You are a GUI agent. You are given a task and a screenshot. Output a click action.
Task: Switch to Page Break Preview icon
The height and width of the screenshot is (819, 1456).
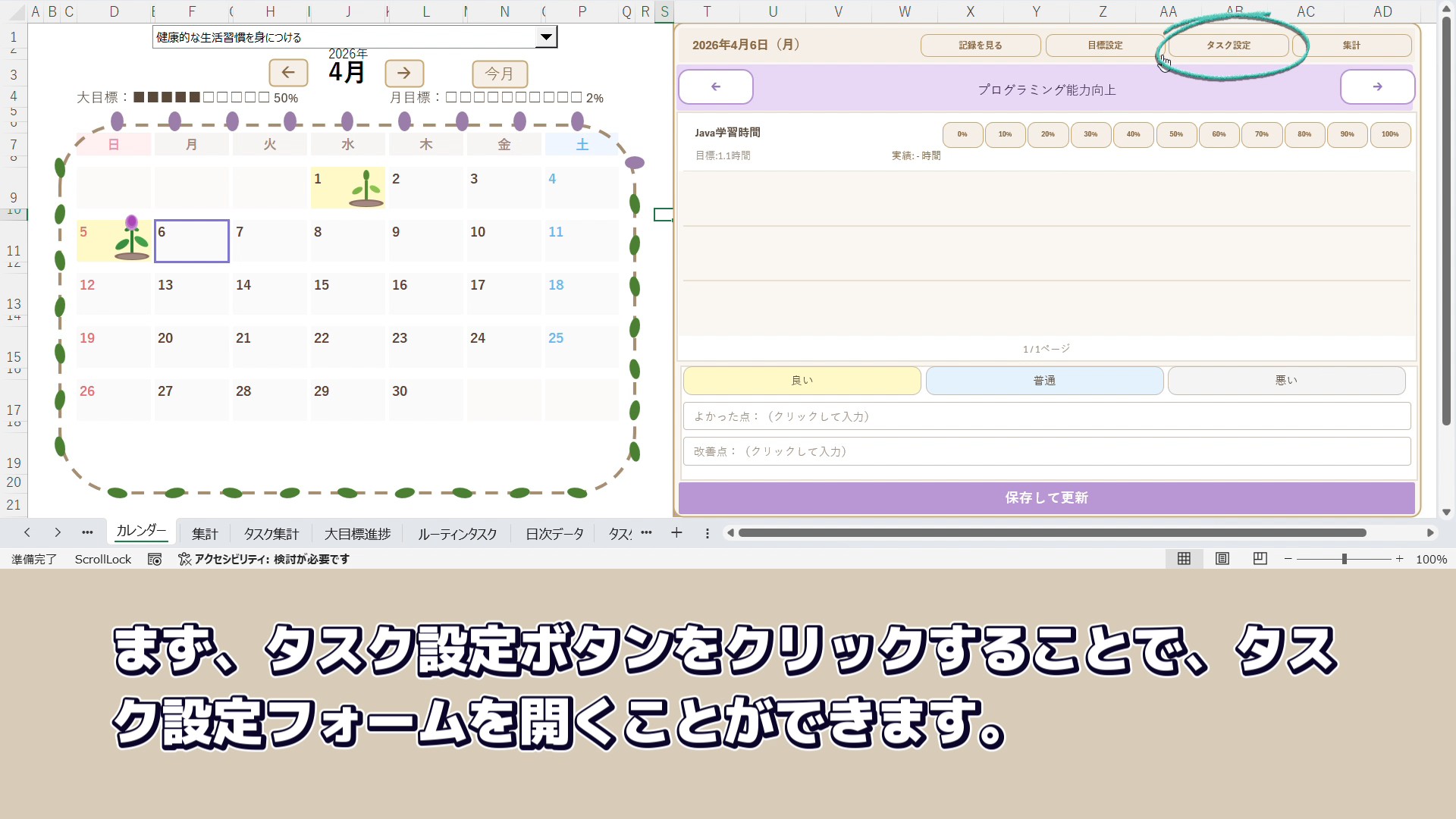[x=1260, y=559]
